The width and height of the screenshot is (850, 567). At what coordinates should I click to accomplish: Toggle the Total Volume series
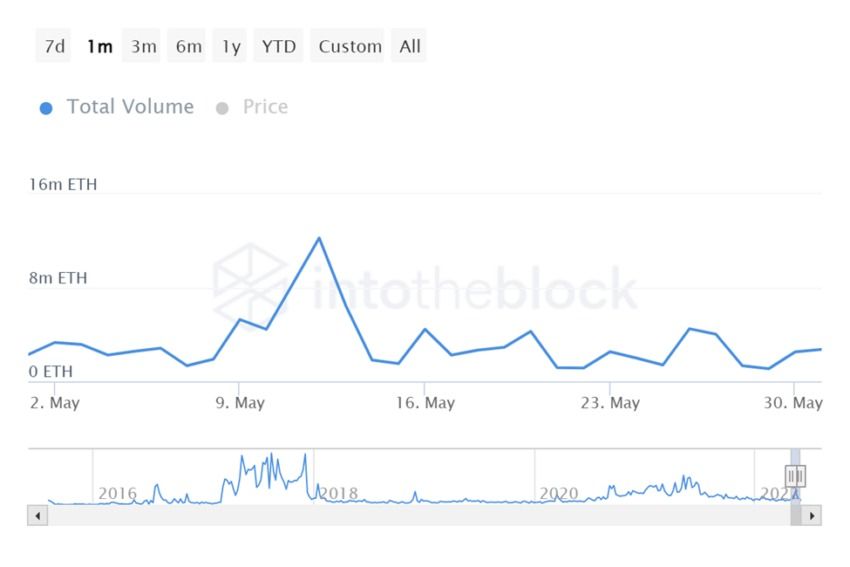coord(130,107)
